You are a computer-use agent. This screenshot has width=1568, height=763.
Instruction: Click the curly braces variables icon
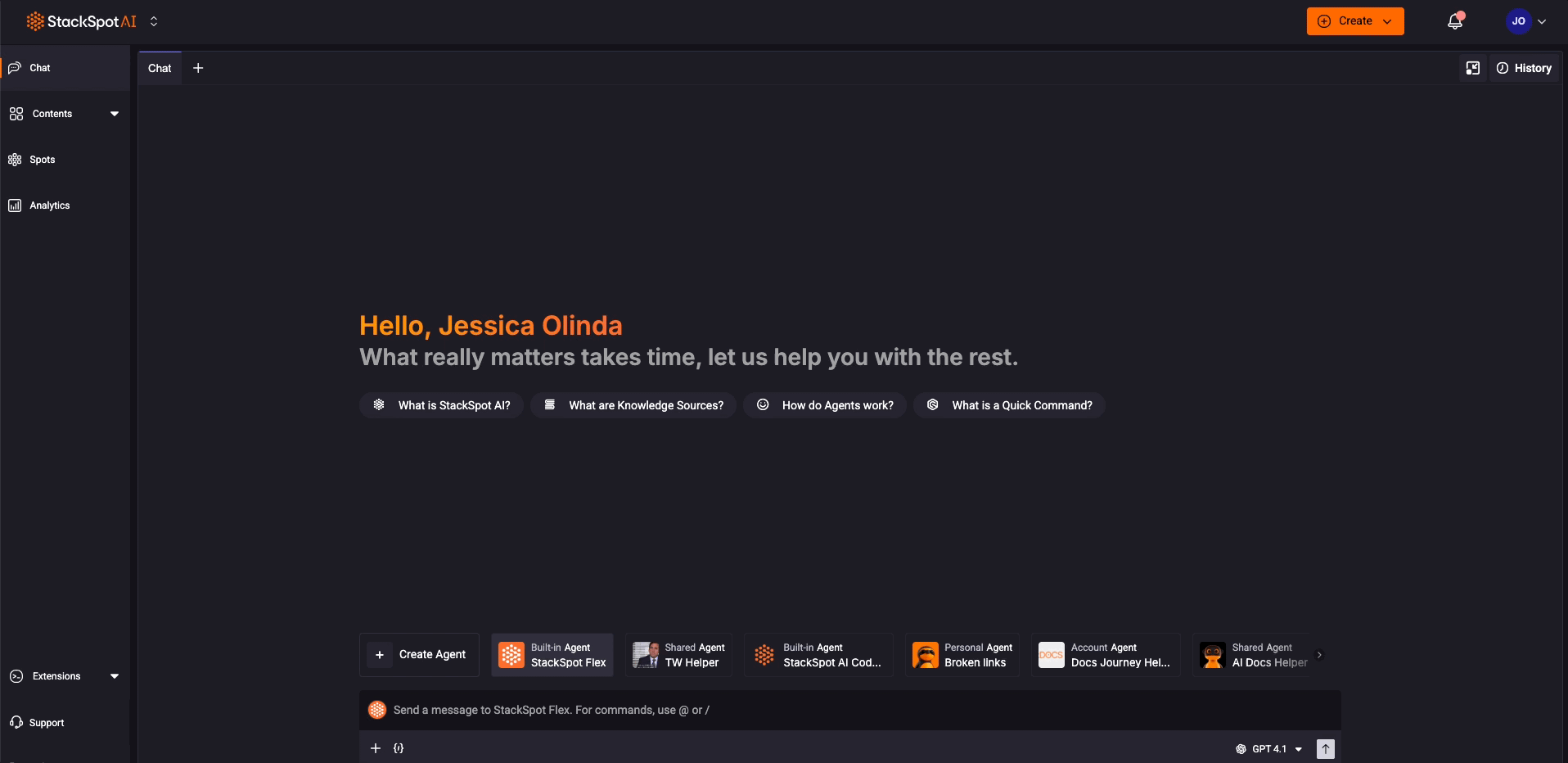(399, 748)
